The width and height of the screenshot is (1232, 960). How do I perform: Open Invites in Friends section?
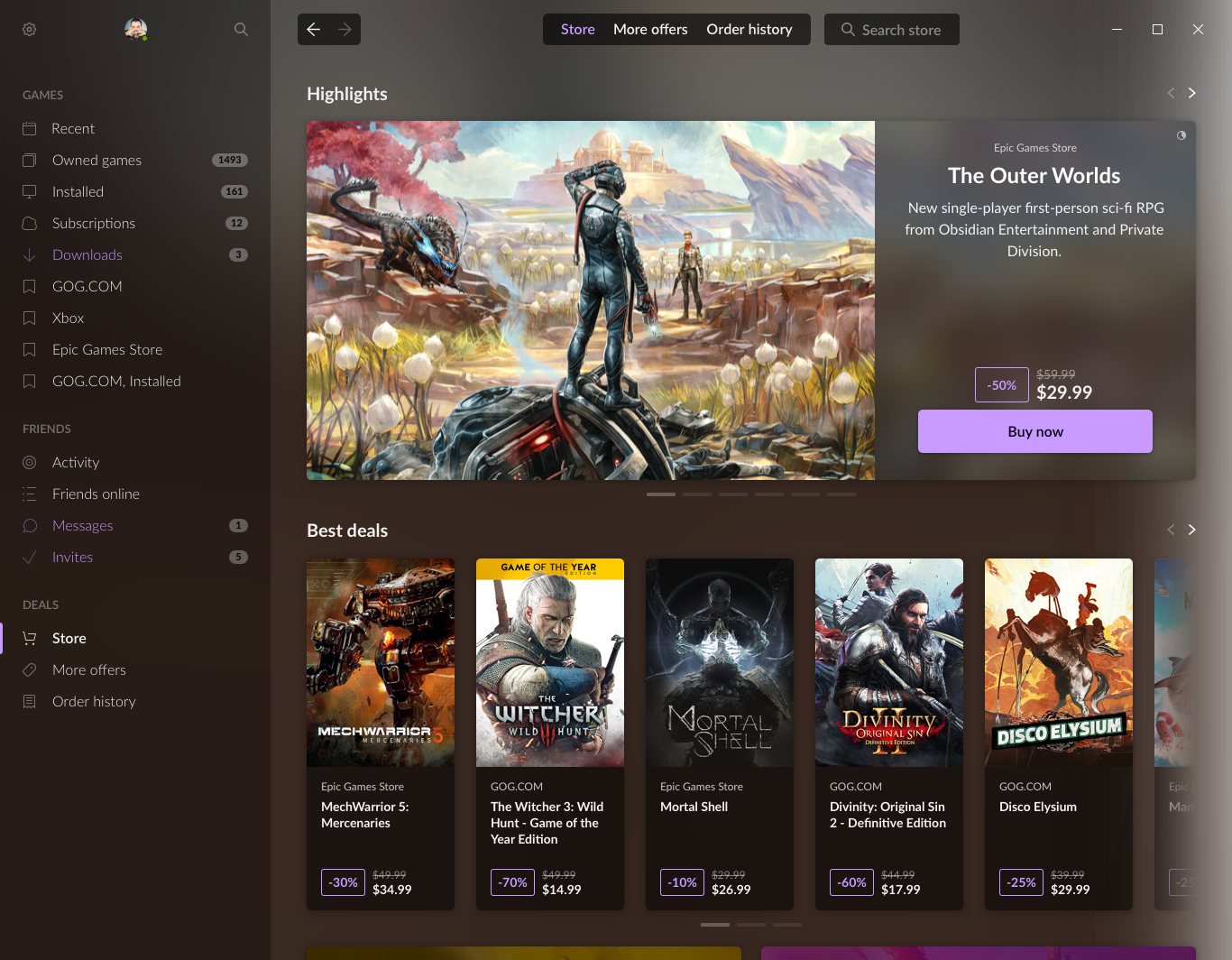click(x=72, y=558)
